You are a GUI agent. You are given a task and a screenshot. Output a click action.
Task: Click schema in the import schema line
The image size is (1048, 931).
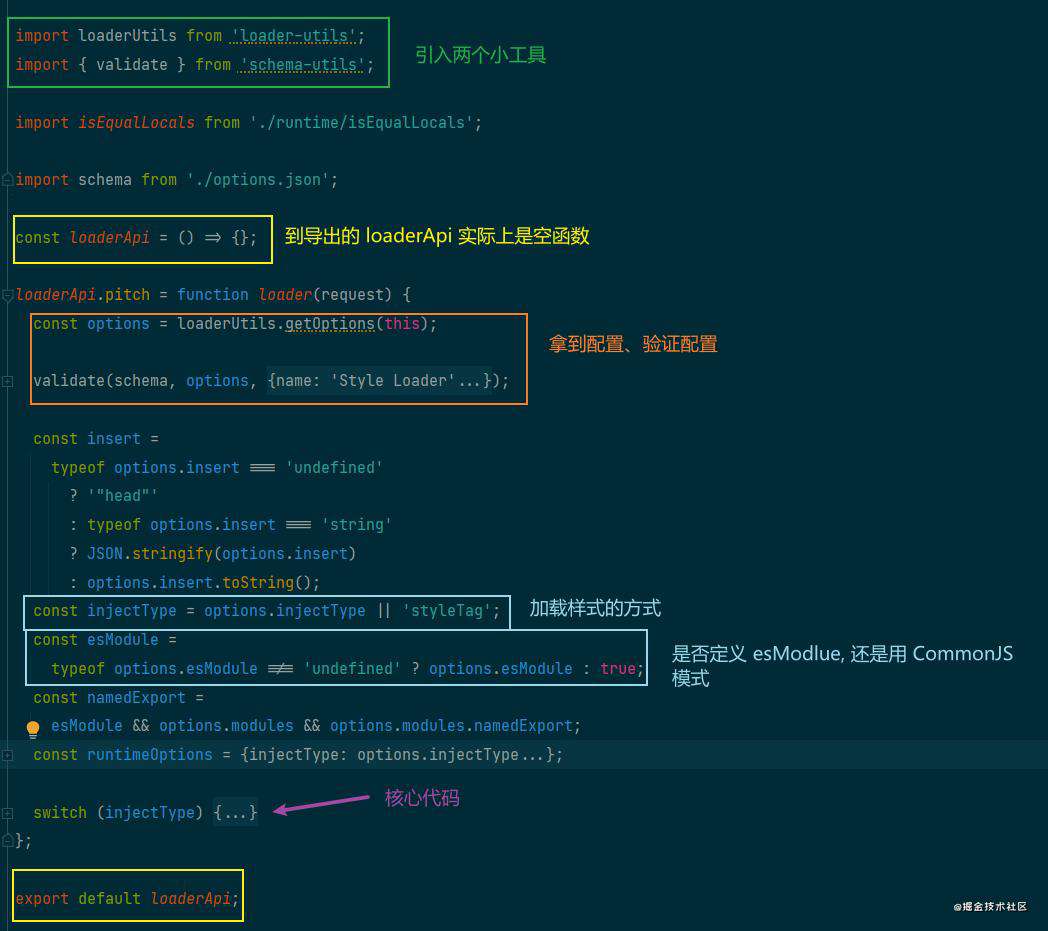[x=105, y=180]
